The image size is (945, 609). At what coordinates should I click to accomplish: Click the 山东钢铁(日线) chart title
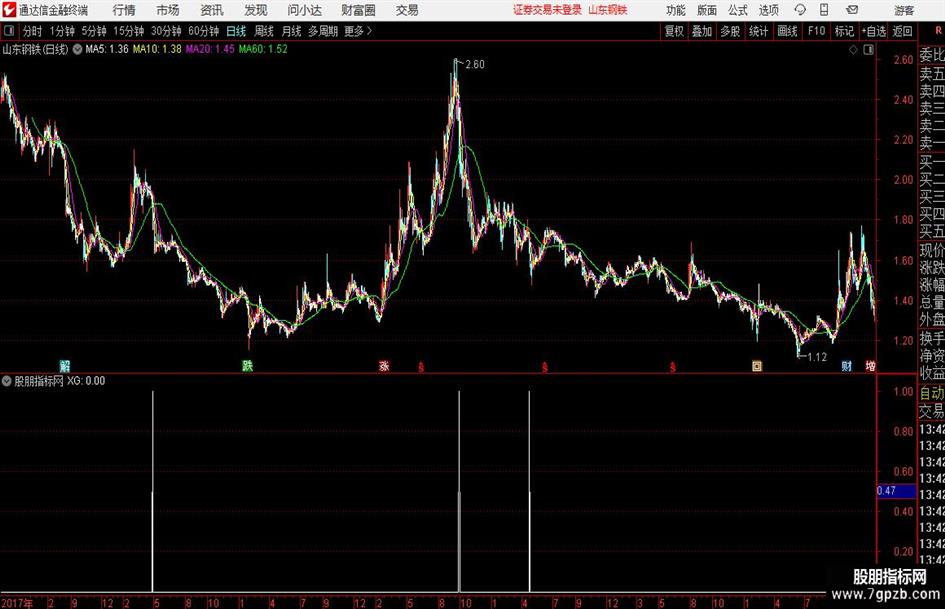tap(36, 49)
